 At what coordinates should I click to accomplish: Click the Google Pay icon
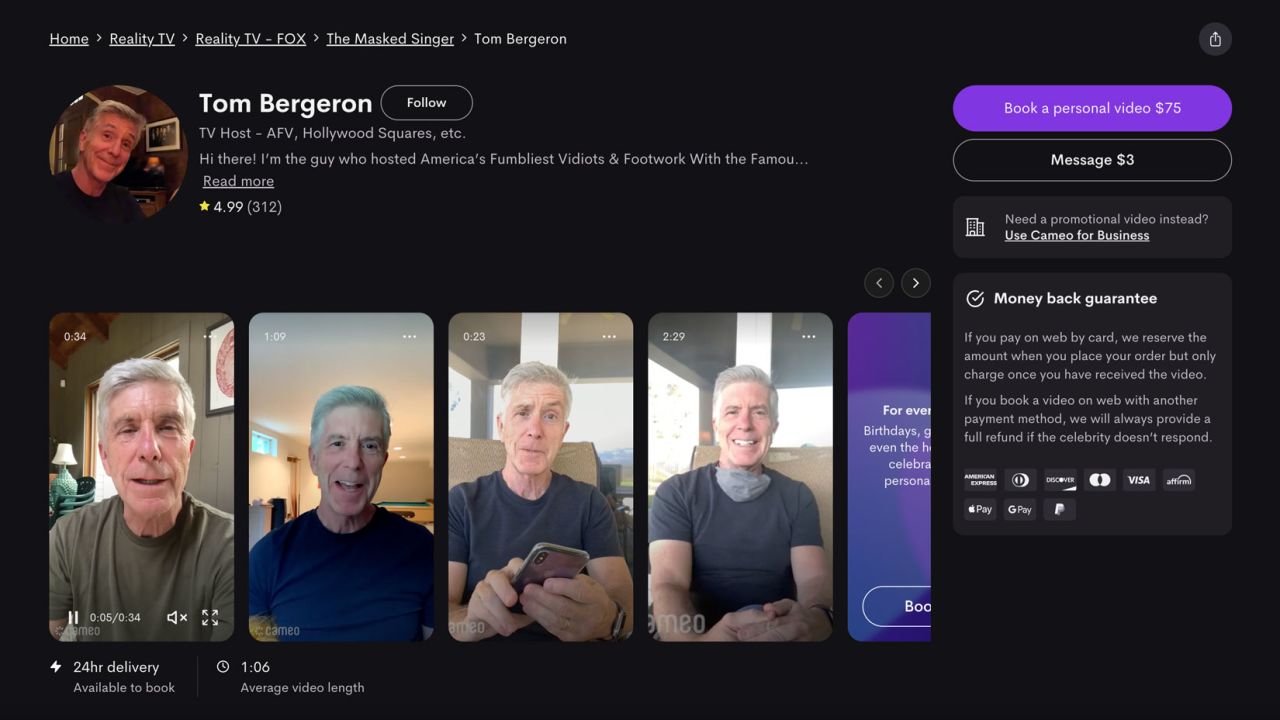(x=1020, y=509)
